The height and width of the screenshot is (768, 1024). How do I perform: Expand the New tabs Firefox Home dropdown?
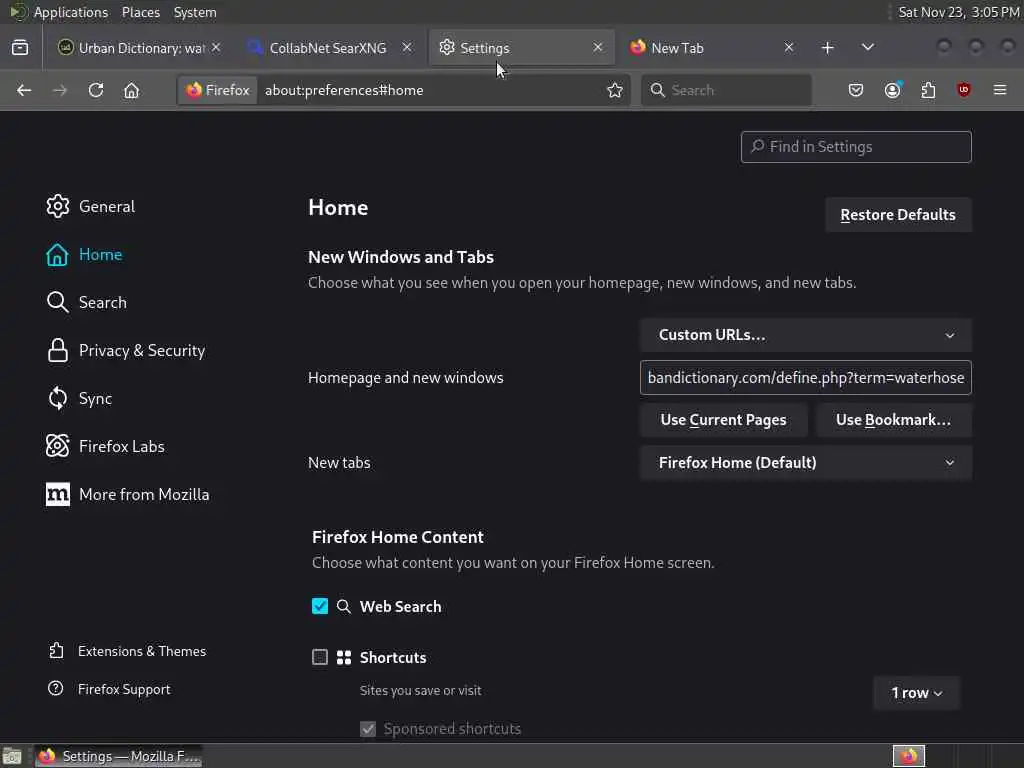point(806,462)
